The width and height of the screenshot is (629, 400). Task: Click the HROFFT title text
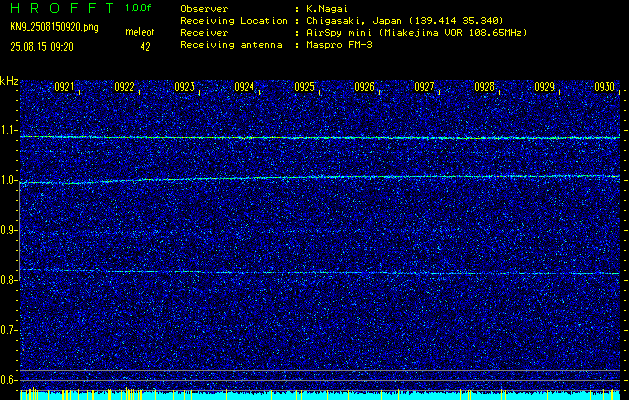pos(62,8)
